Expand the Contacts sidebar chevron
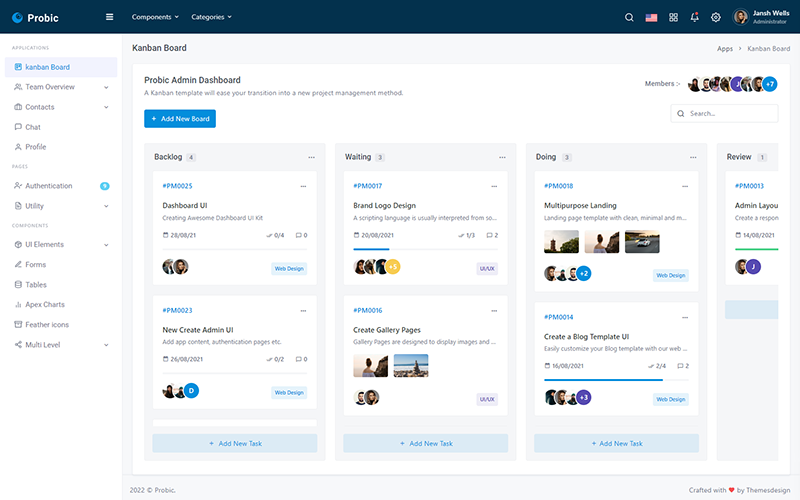The width and height of the screenshot is (800, 500). pyautogui.click(x=106, y=107)
